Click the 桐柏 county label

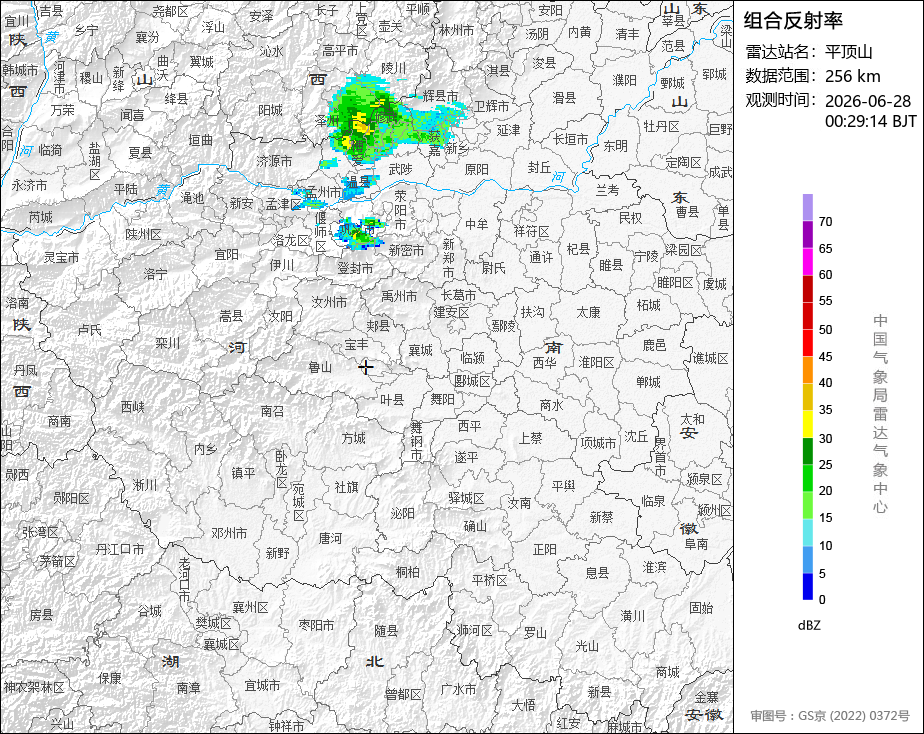(x=408, y=571)
